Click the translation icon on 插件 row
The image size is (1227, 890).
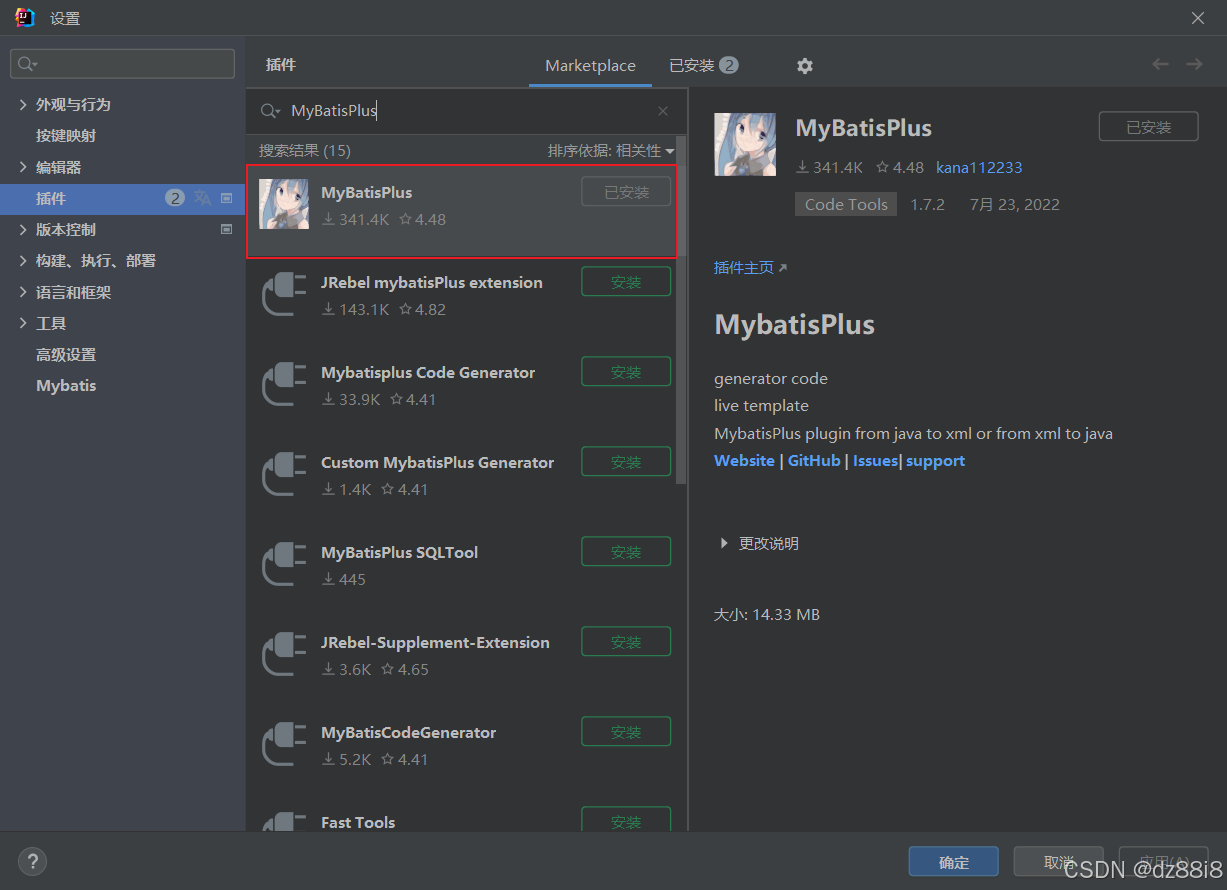(x=203, y=198)
